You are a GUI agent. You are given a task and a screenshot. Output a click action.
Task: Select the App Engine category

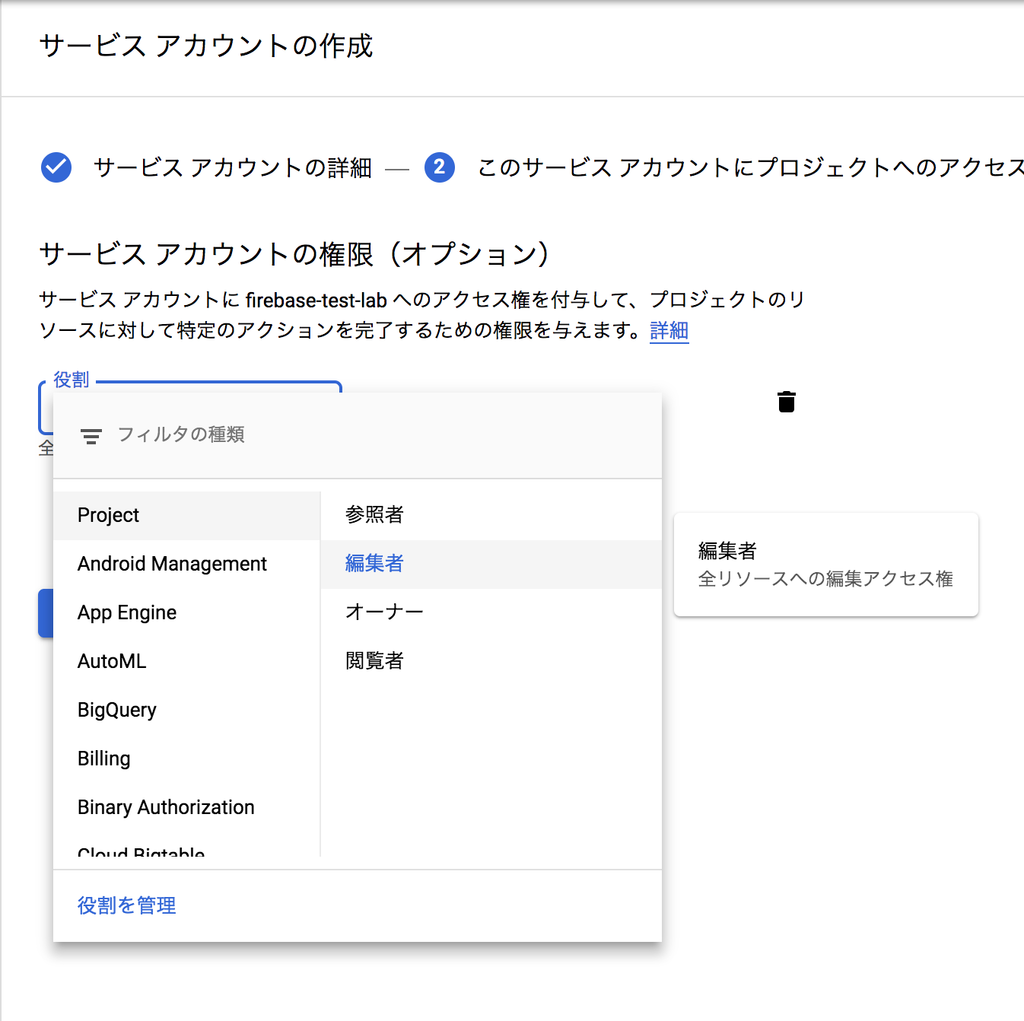coord(187,613)
